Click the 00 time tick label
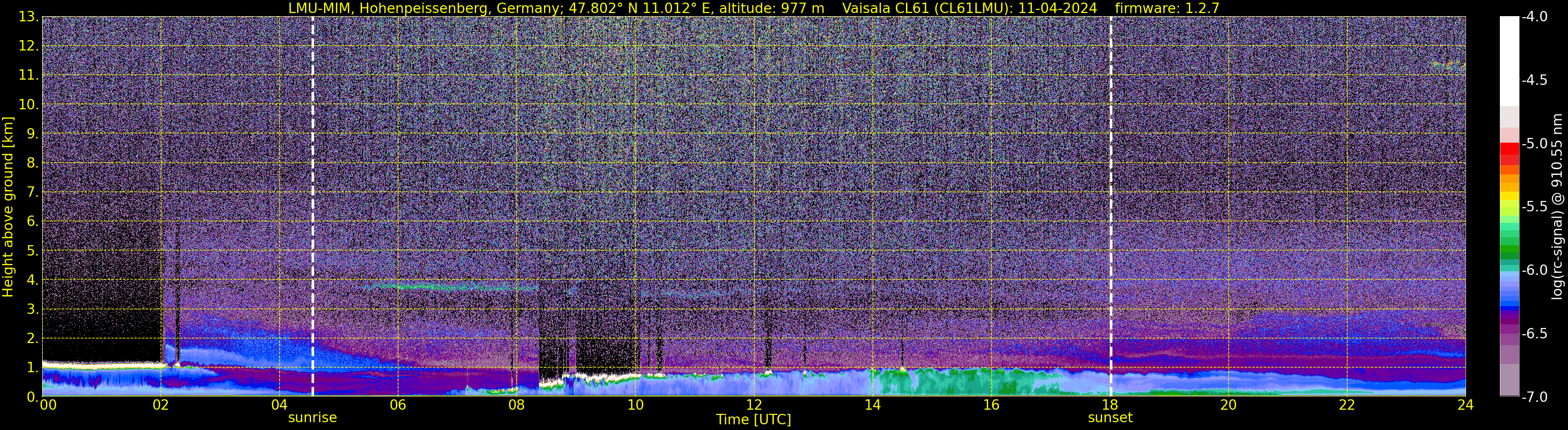 [x=48, y=405]
